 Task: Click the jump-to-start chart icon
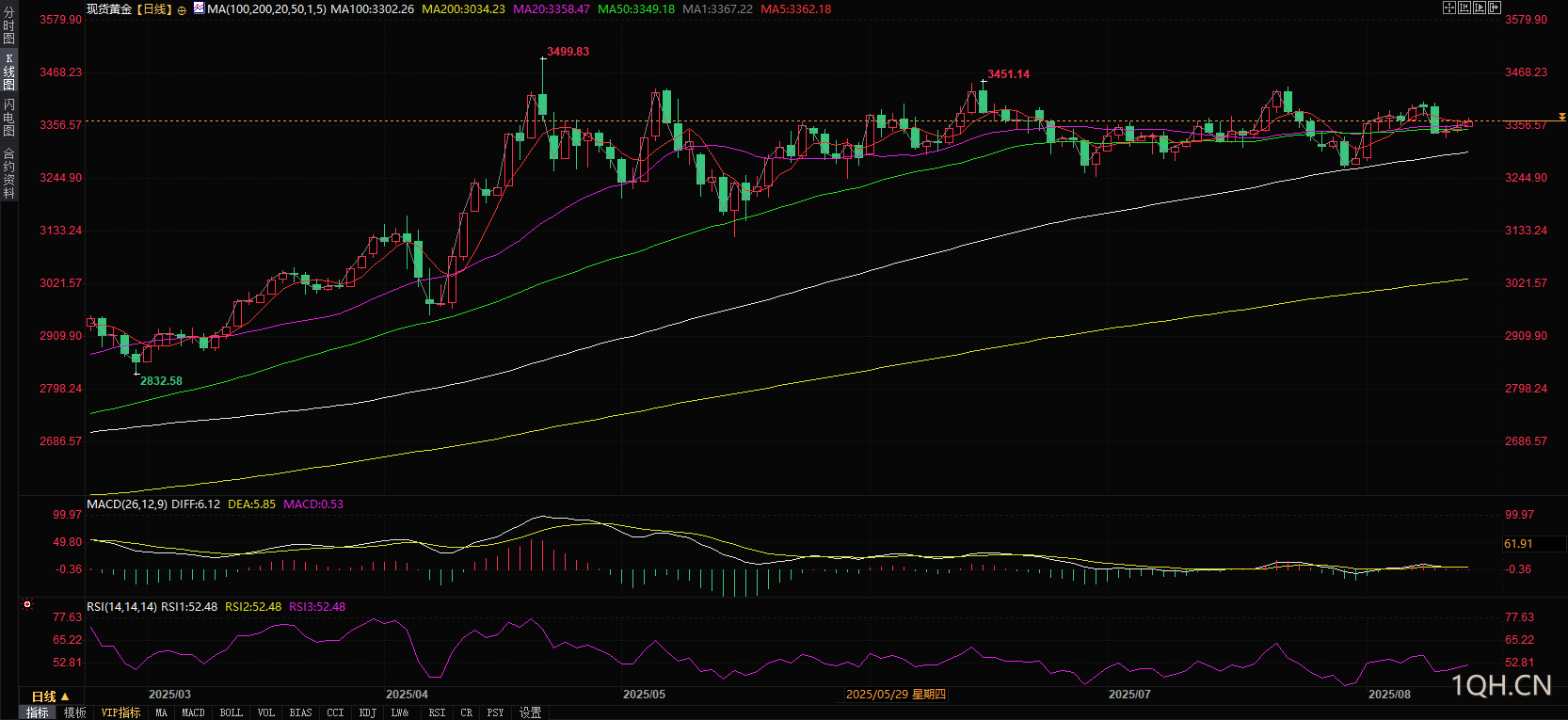1464,8
